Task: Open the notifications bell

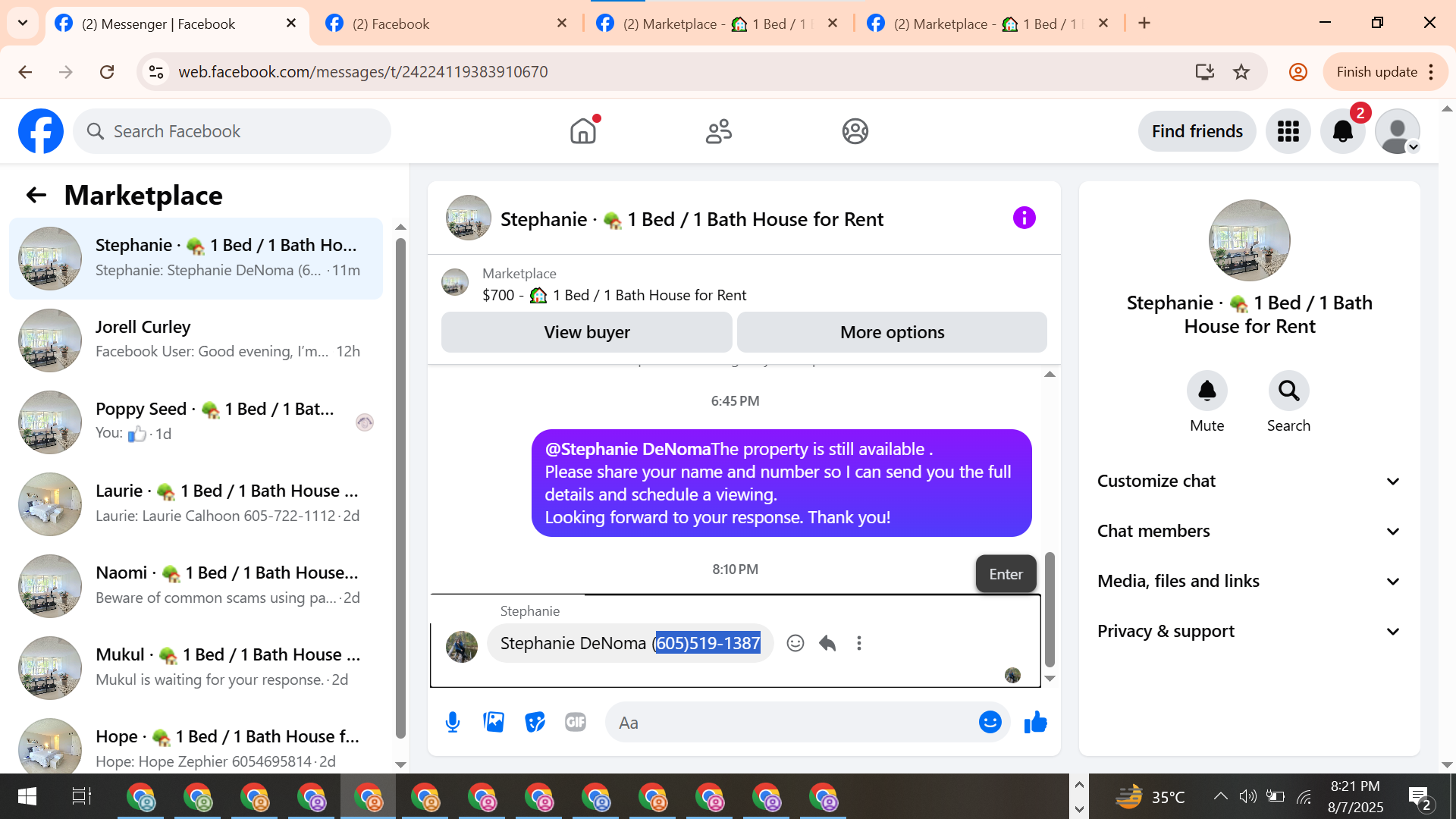Action: coord(1343,131)
